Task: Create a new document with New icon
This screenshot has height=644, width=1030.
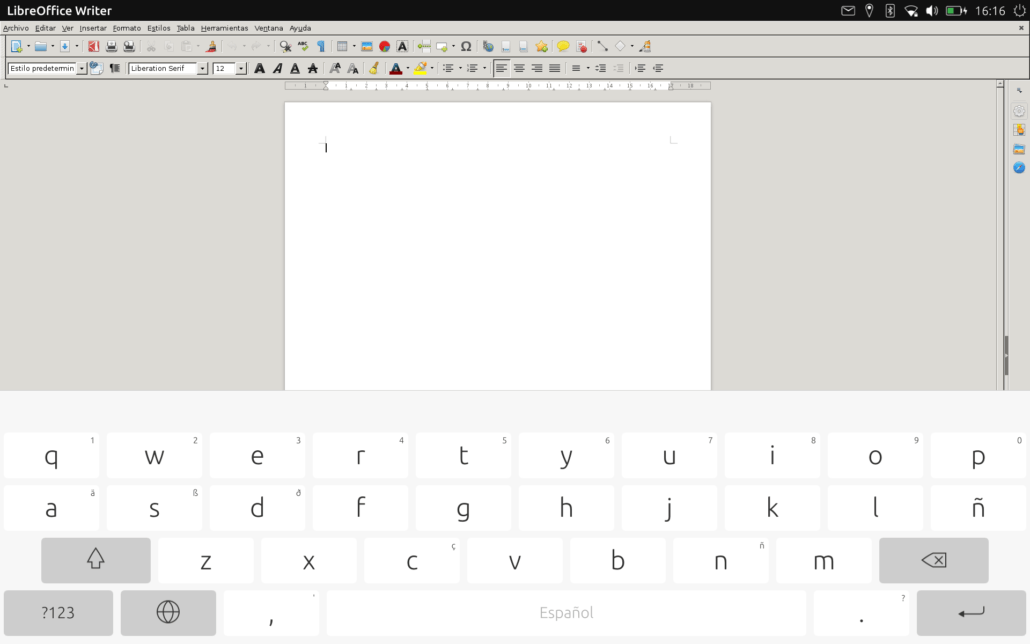Action: pos(16,46)
